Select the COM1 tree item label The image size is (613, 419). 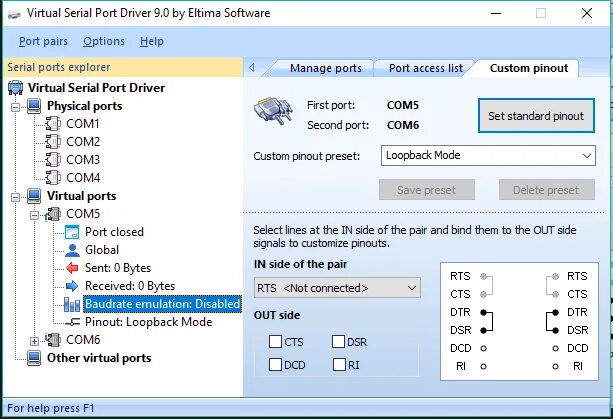83,124
